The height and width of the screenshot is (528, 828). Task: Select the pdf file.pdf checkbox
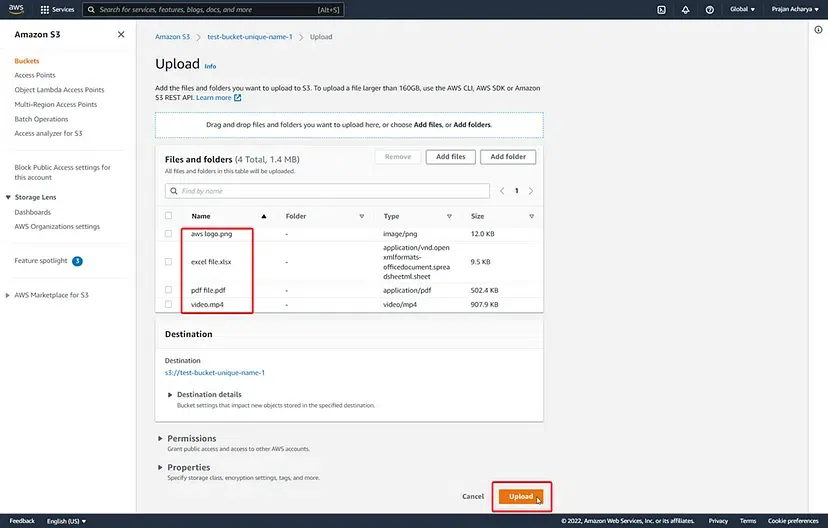tap(168, 289)
